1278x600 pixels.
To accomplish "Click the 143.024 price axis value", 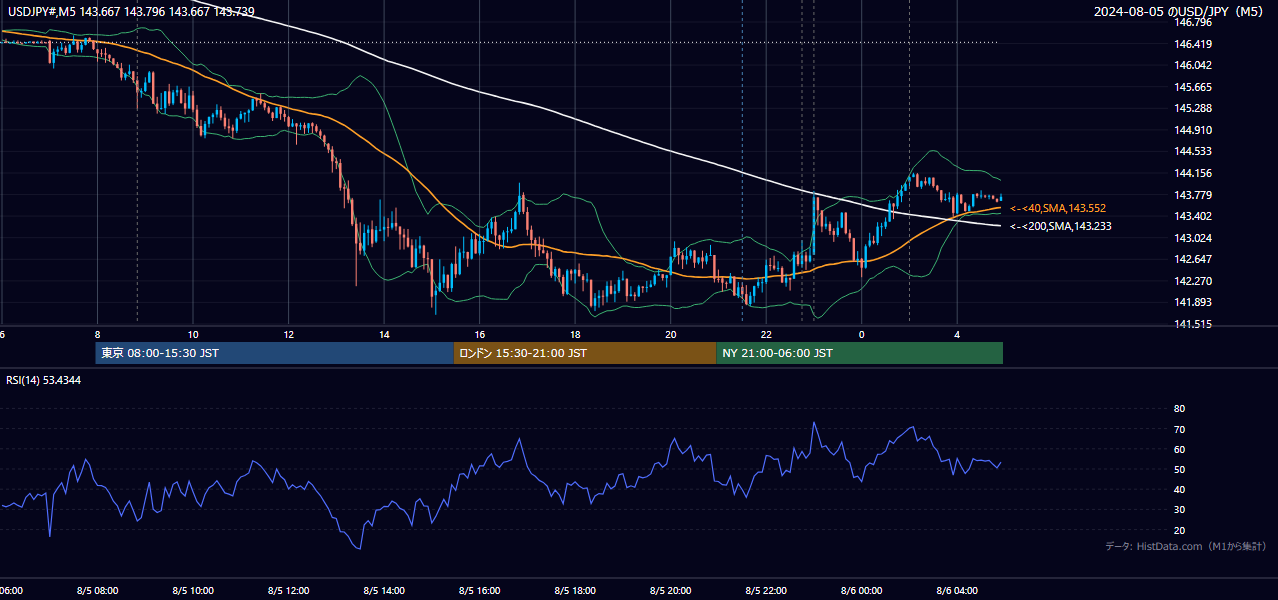I will tap(1192, 238).
